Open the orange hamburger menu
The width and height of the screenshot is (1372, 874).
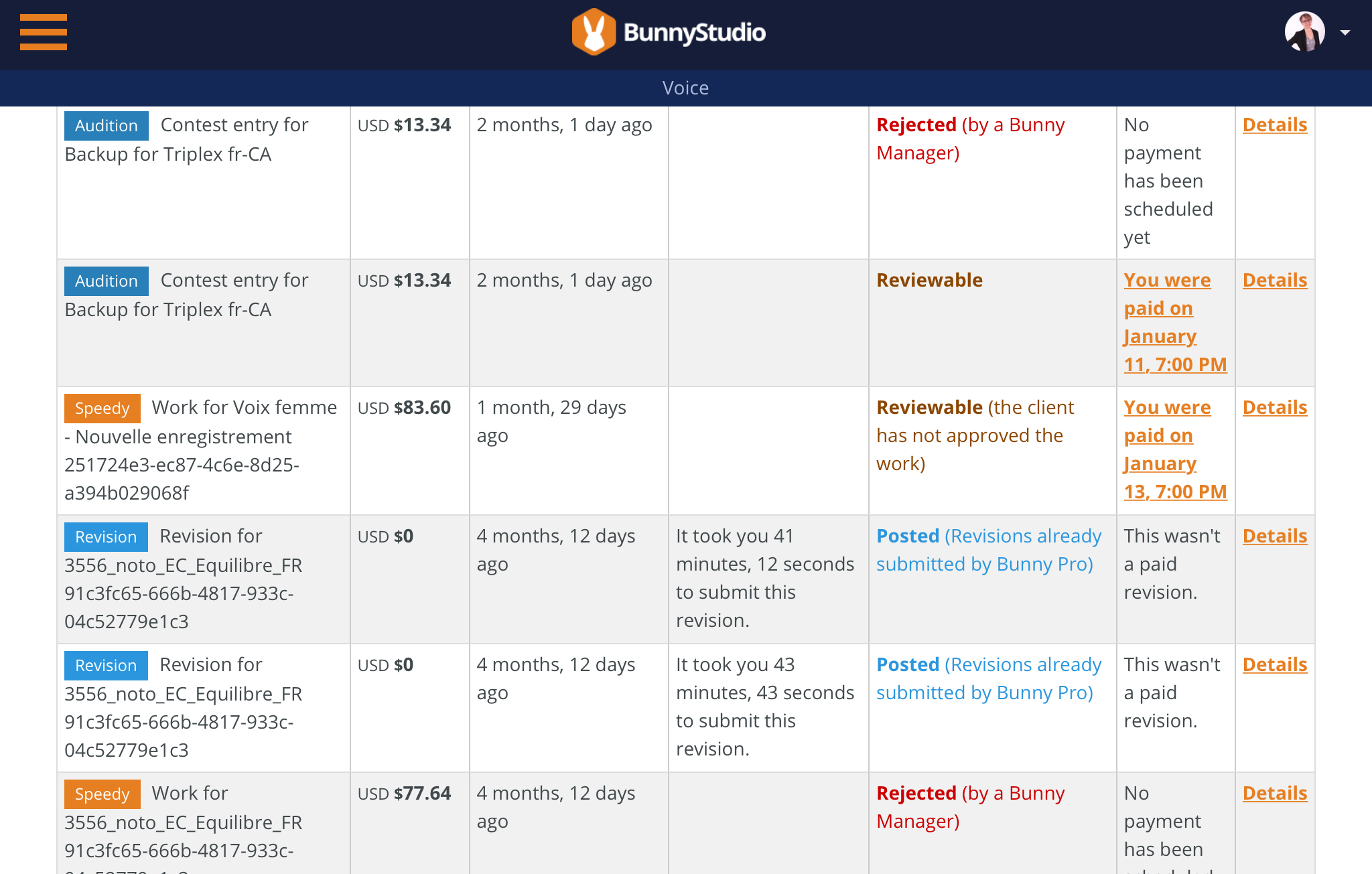click(44, 32)
